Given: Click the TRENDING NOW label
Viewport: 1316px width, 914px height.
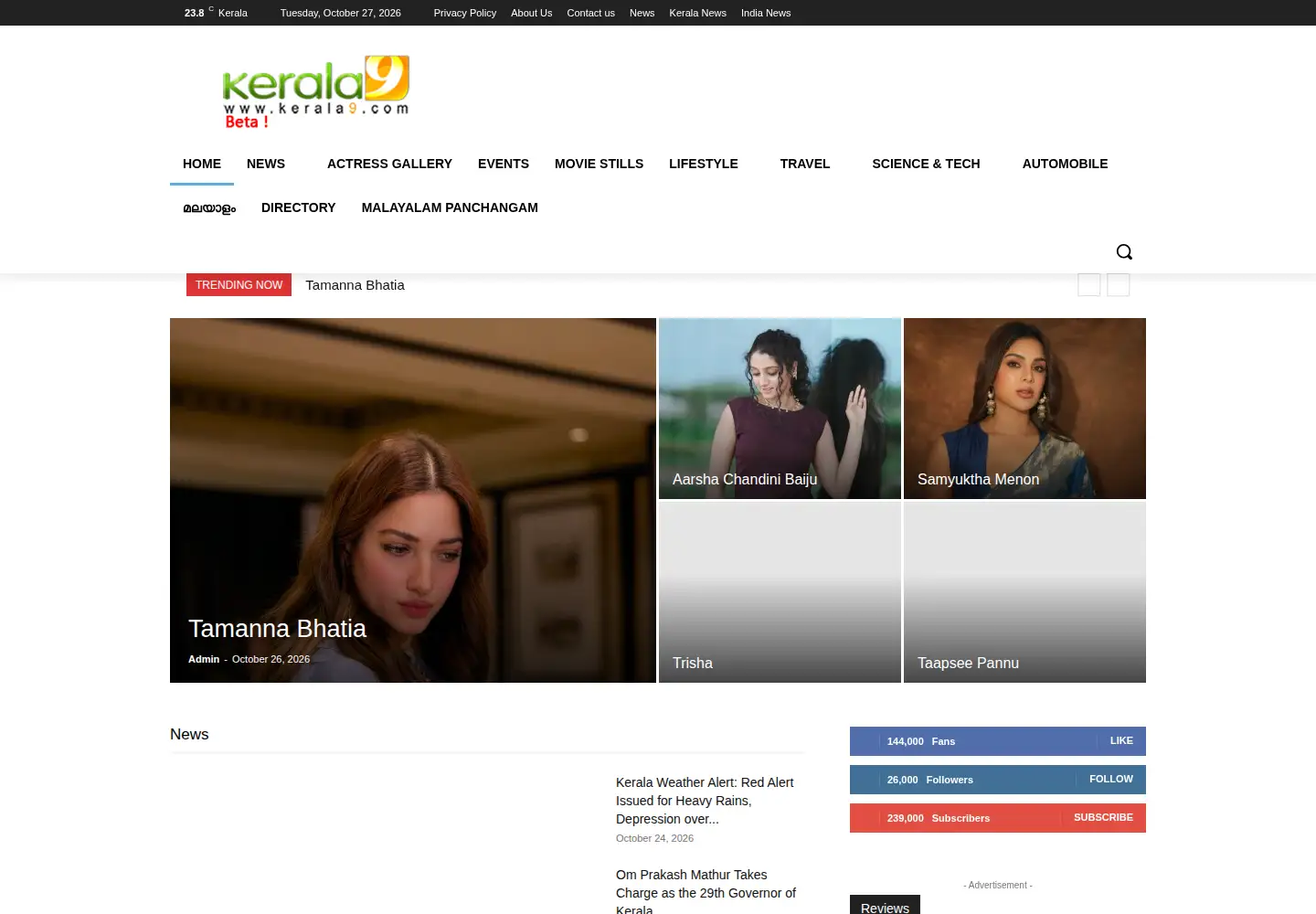Looking at the screenshot, I should [x=239, y=285].
